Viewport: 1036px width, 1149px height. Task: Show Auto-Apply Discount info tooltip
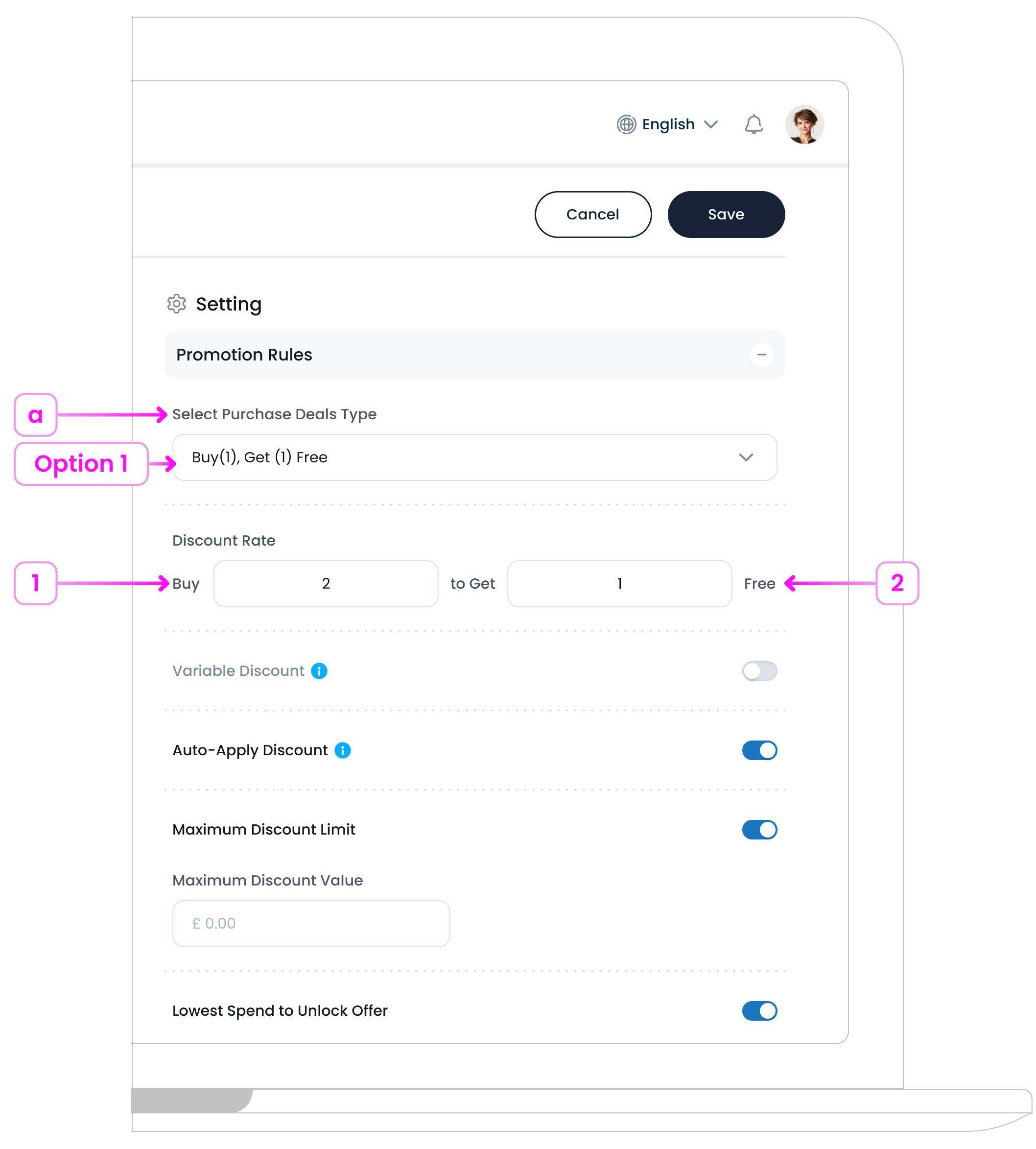tap(343, 750)
